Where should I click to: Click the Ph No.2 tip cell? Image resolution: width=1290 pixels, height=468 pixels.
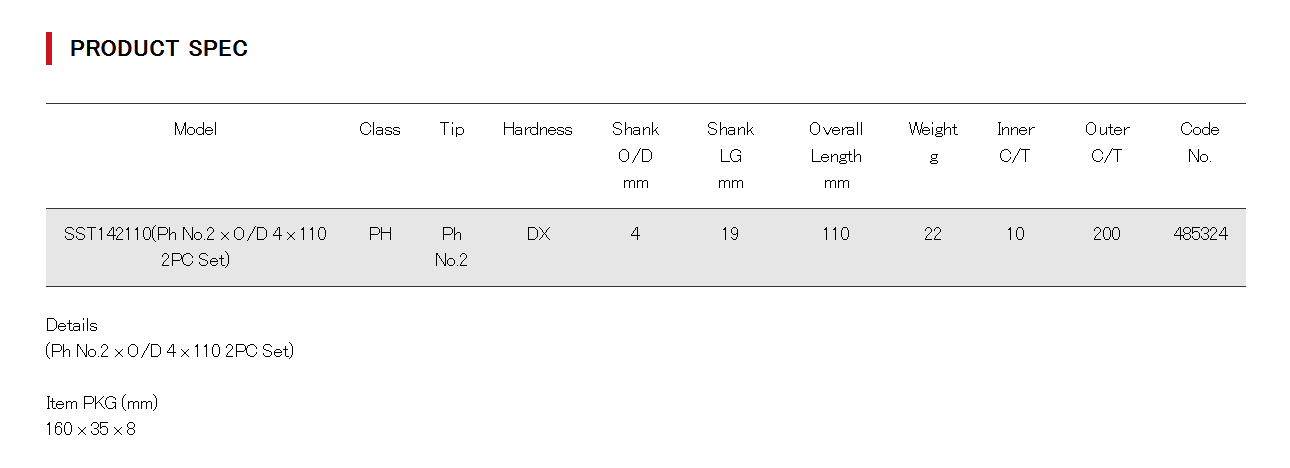tap(452, 247)
